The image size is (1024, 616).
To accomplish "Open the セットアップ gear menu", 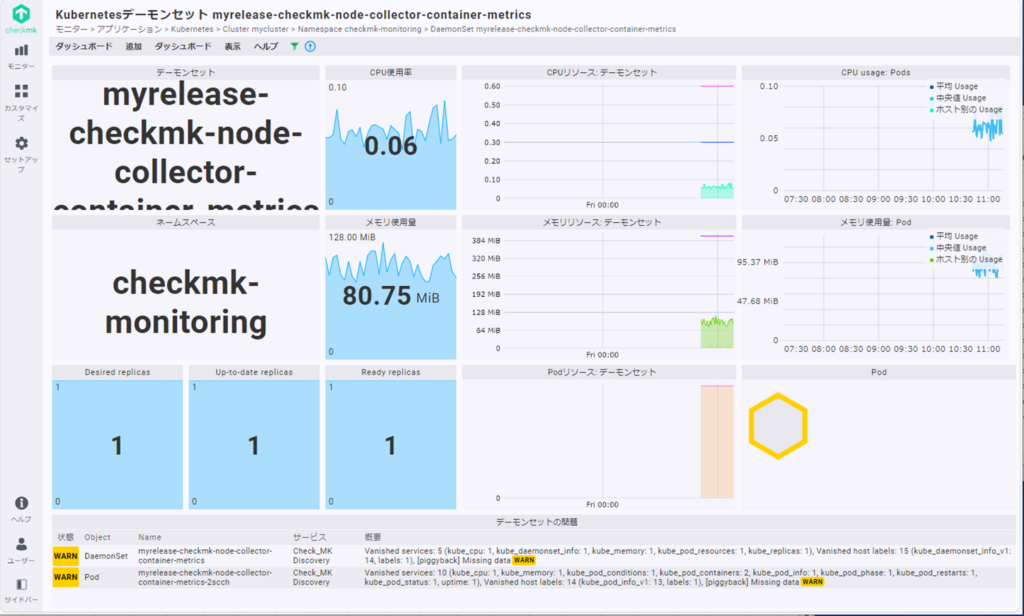I will (x=21, y=154).
